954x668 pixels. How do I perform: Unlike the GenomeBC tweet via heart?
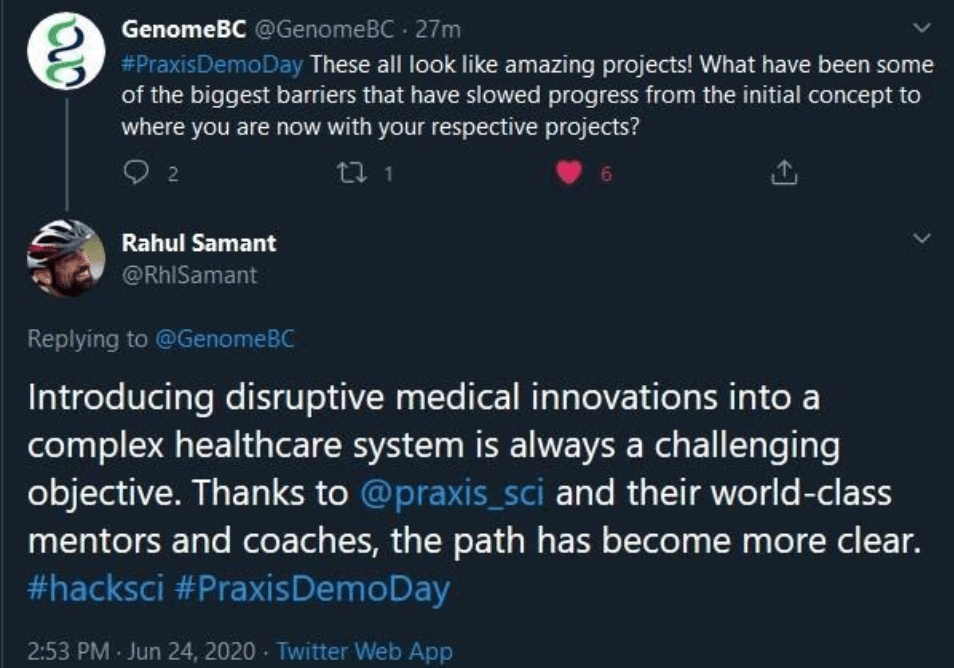[568, 174]
